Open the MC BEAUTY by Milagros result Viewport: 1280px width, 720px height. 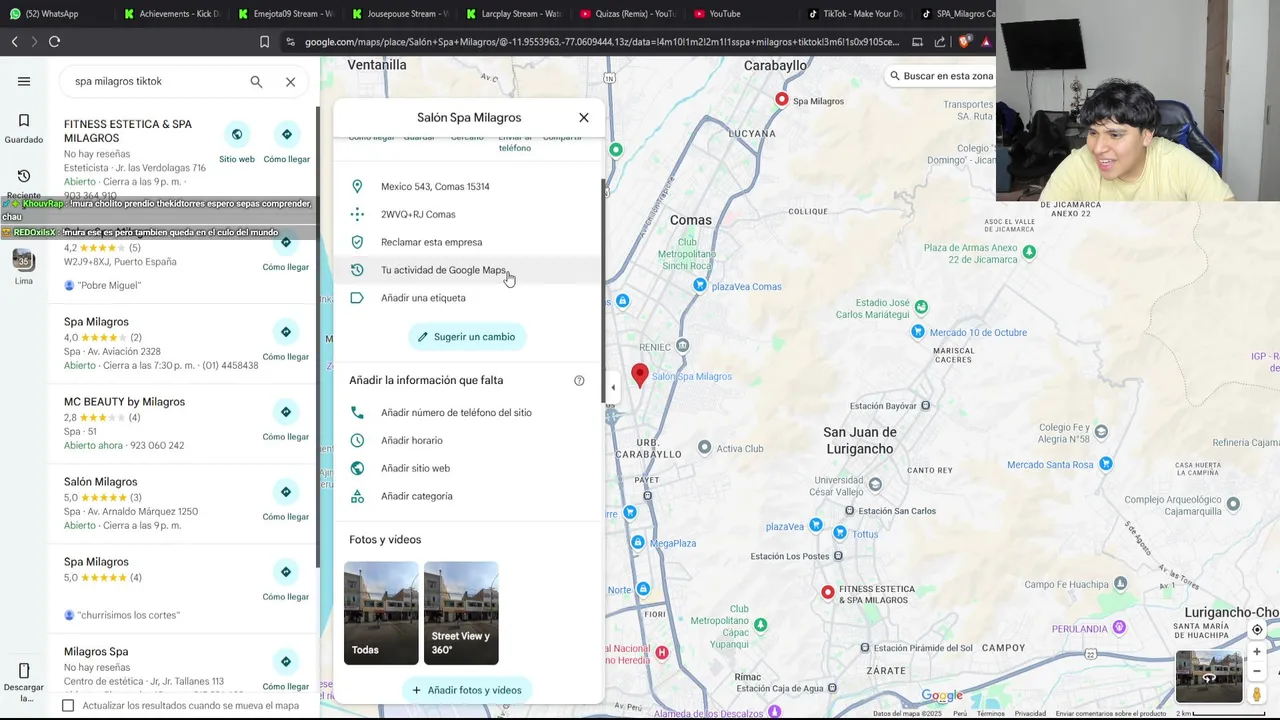point(124,402)
